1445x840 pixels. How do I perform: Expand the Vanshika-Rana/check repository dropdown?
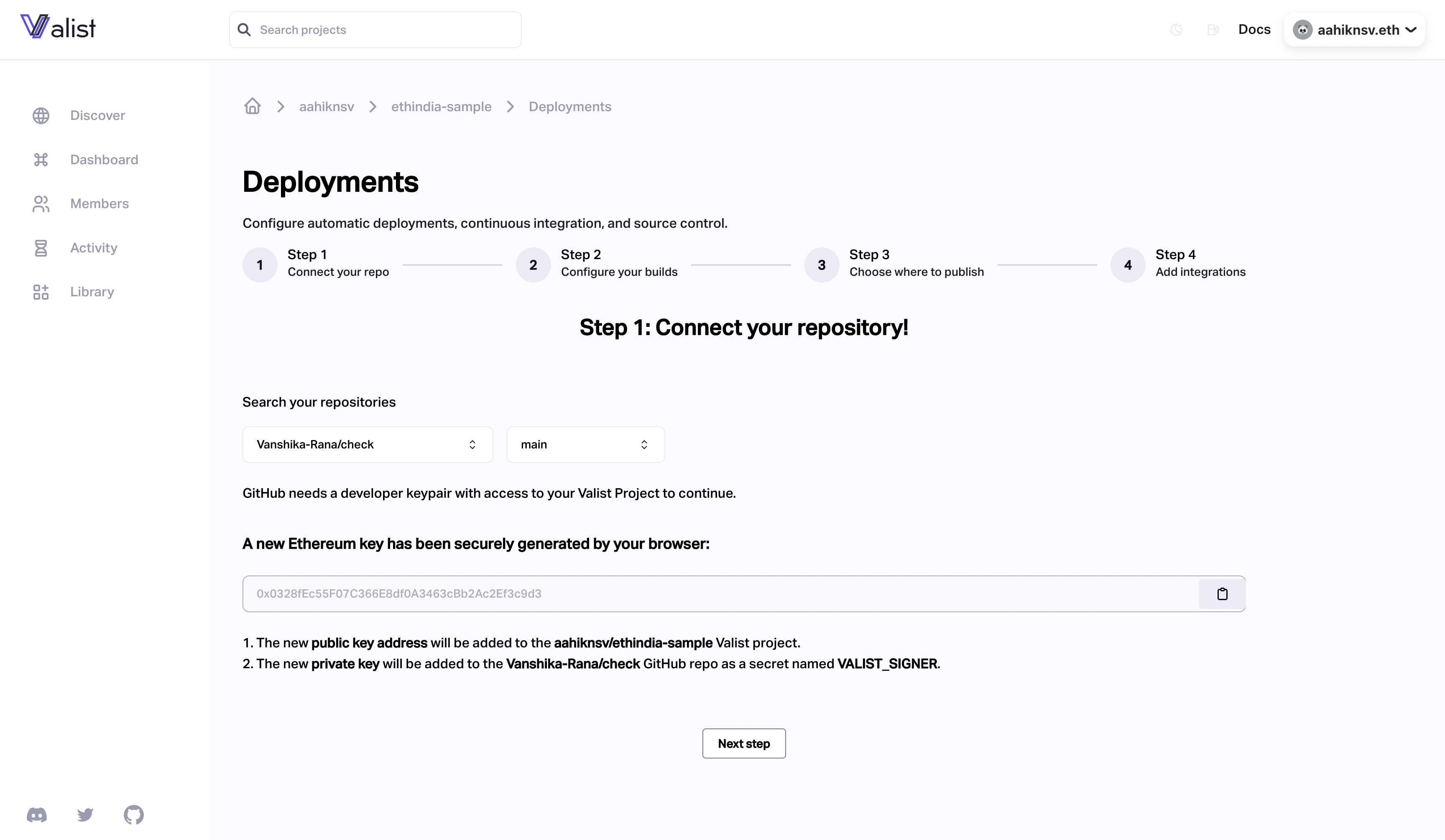[368, 445]
